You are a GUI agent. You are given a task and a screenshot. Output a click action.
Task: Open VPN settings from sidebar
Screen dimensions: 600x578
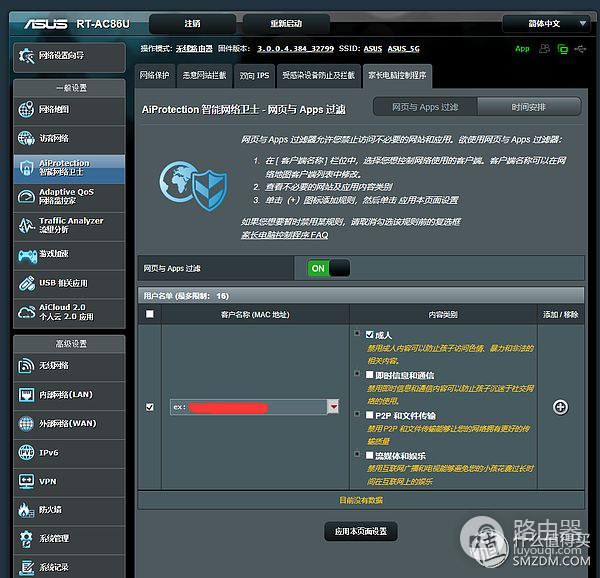68,481
